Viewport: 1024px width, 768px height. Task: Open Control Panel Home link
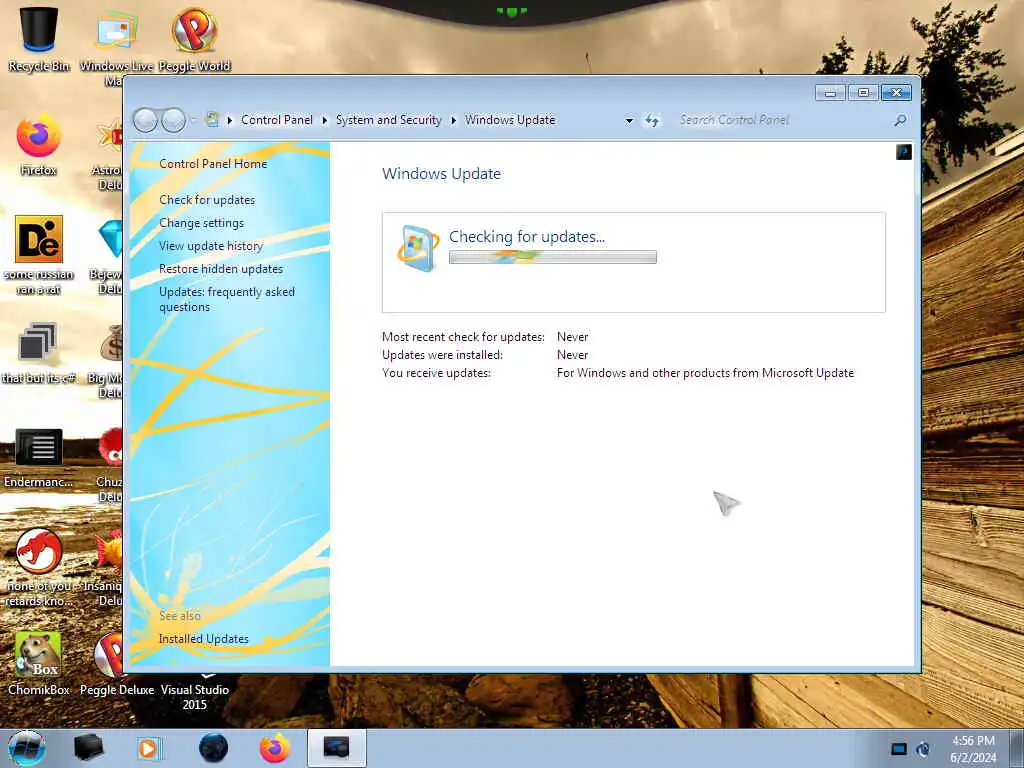[x=213, y=164]
